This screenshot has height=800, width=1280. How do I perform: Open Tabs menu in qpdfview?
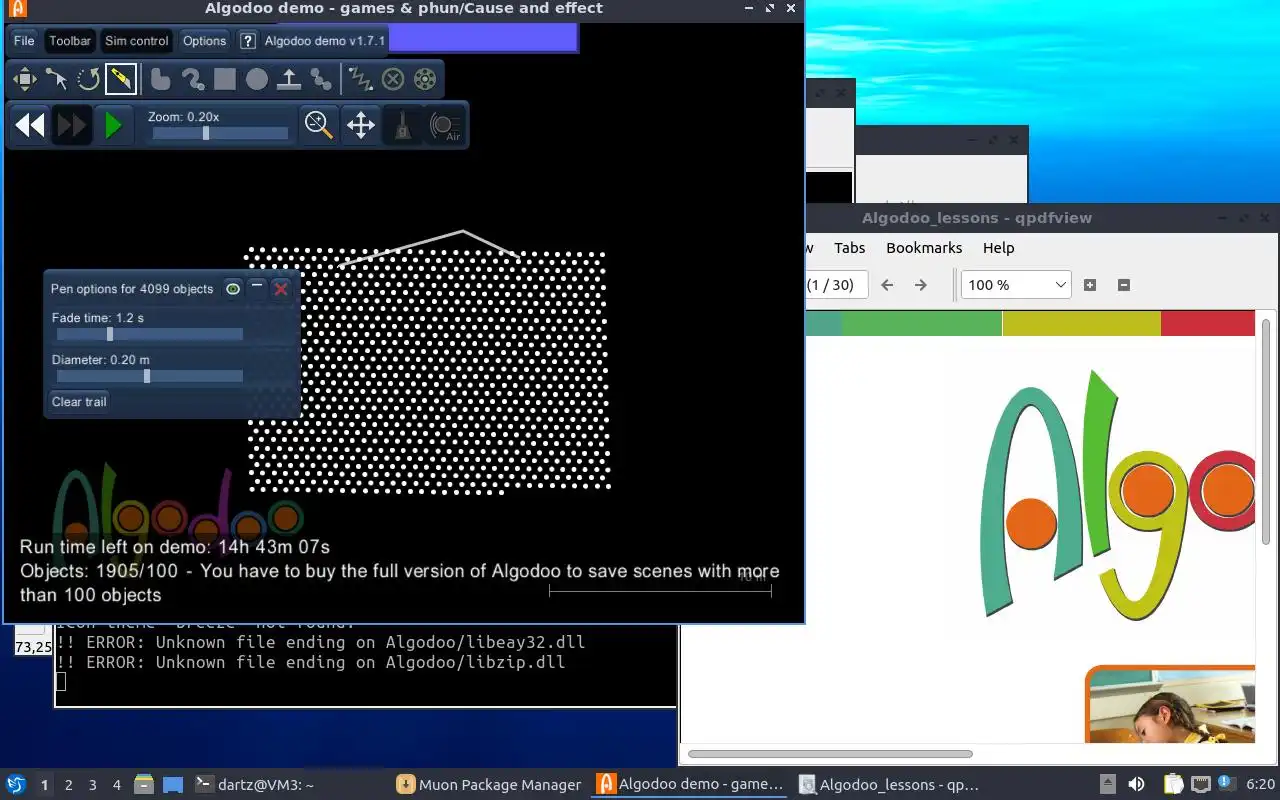click(849, 248)
